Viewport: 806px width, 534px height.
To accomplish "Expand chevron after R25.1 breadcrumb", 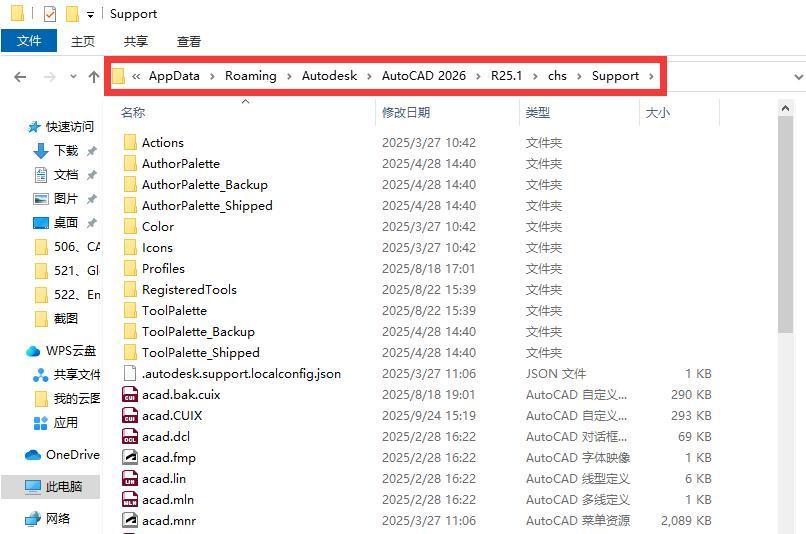I will pos(535,77).
